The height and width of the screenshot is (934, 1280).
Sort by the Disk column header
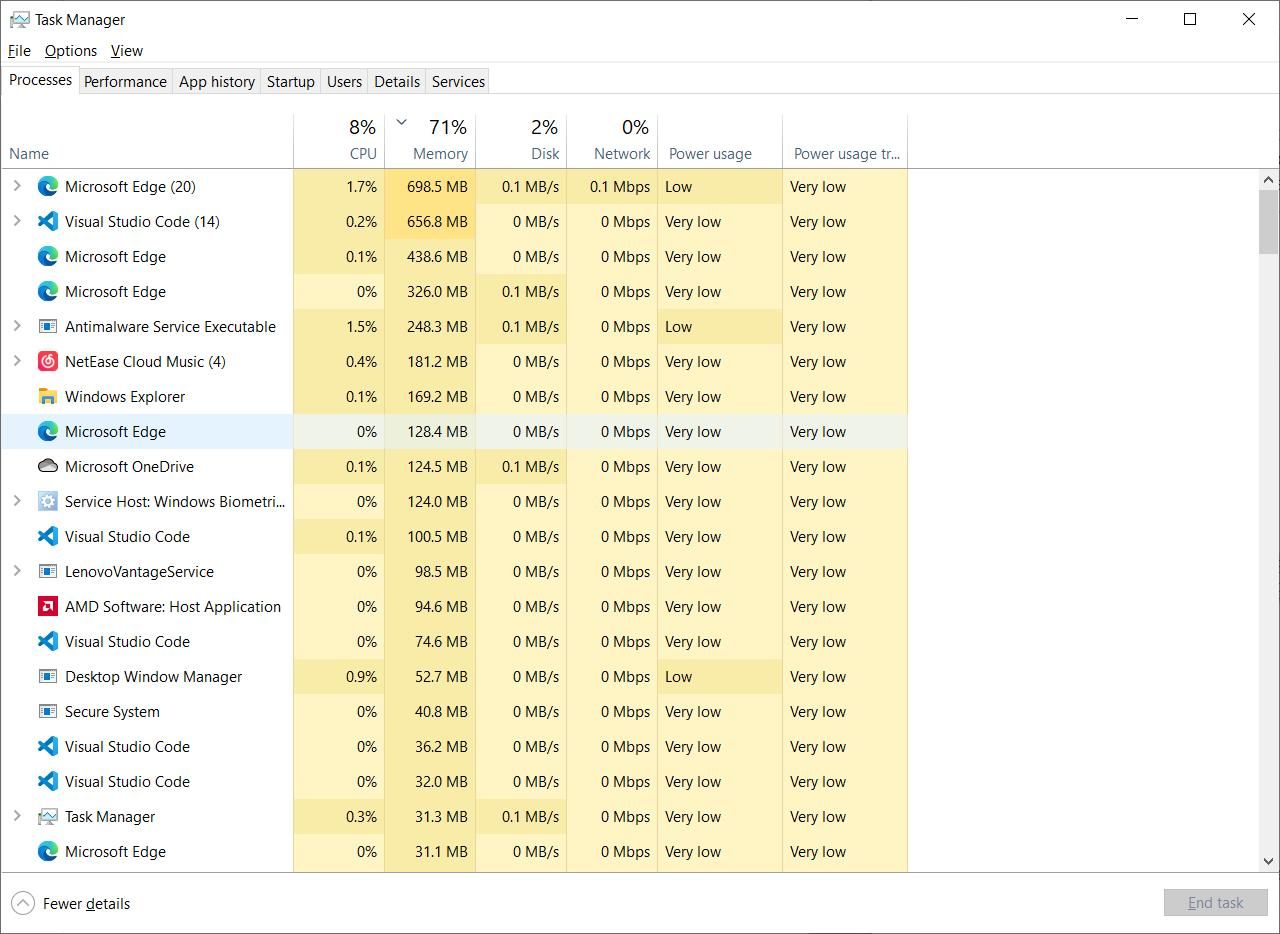click(x=521, y=141)
